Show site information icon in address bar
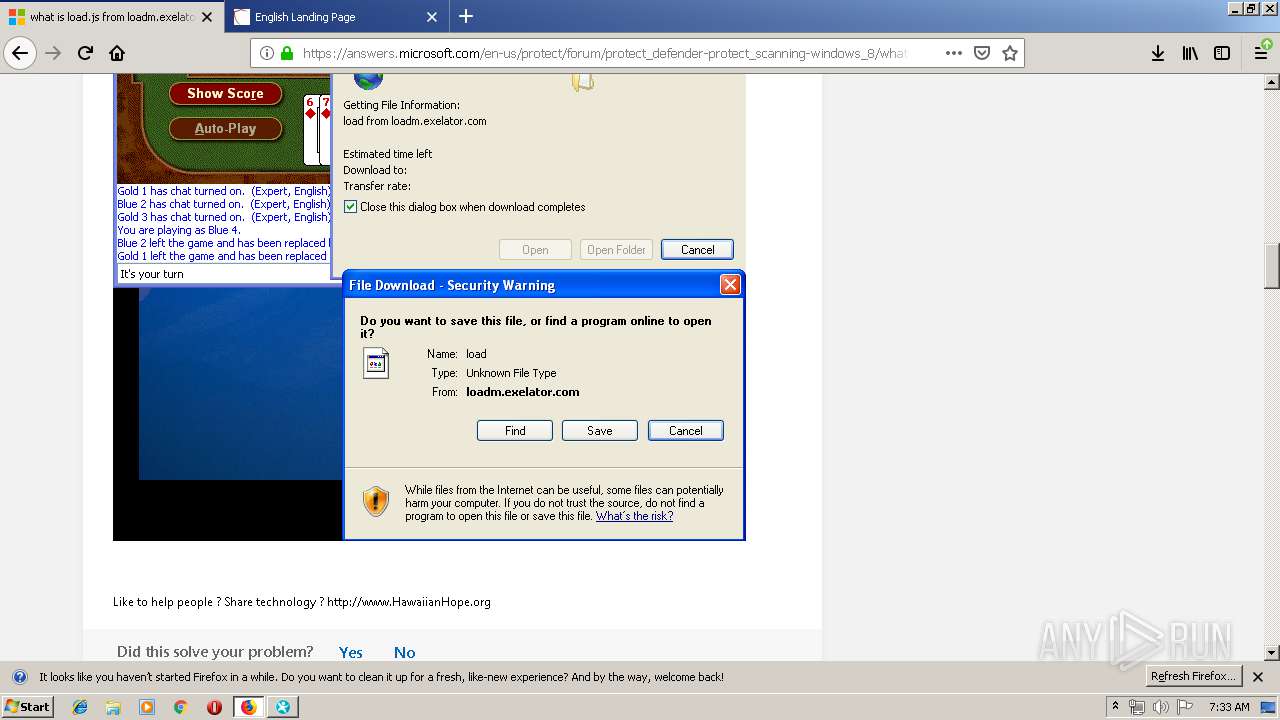The image size is (1280, 720). click(267, 53)
